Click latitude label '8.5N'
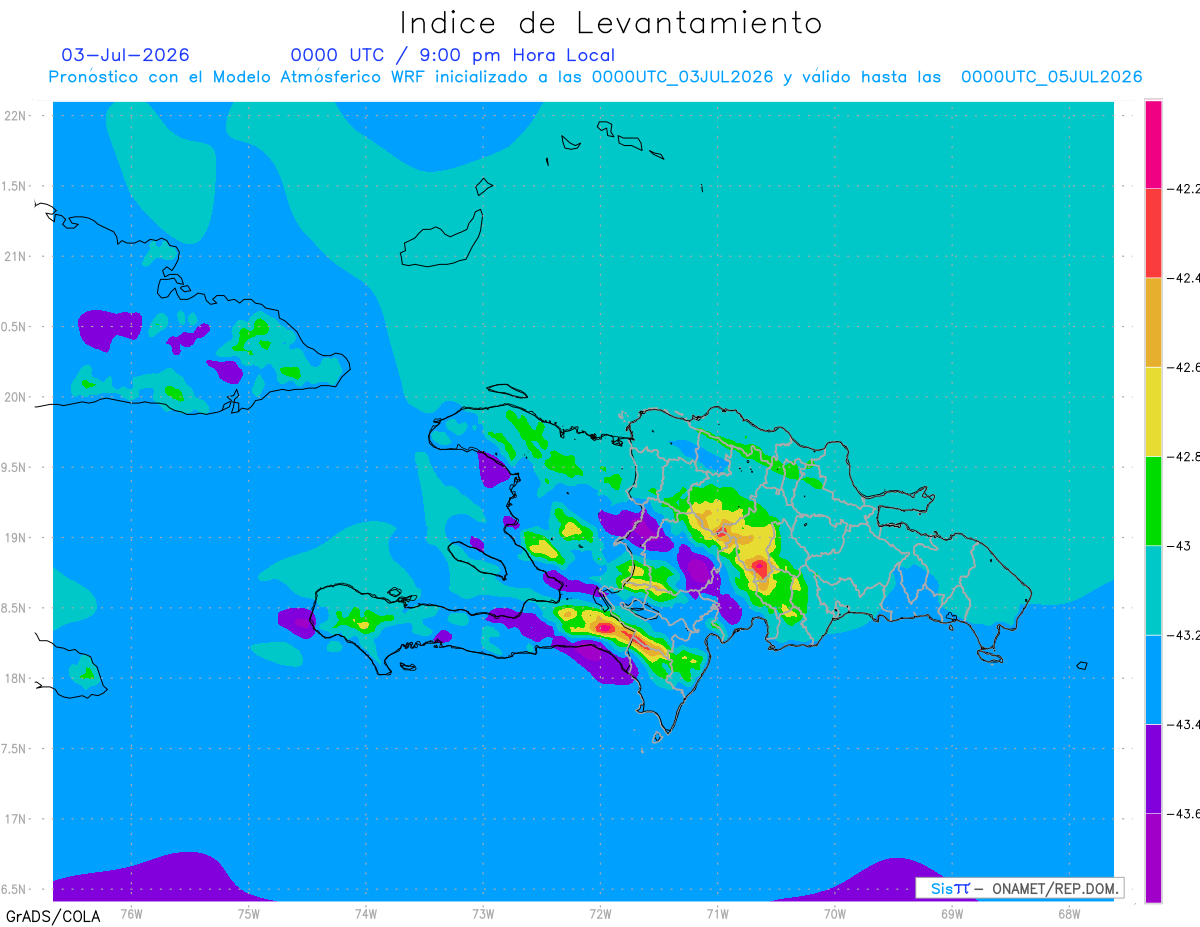This screenshot has width=1200, height=927. 15,608
